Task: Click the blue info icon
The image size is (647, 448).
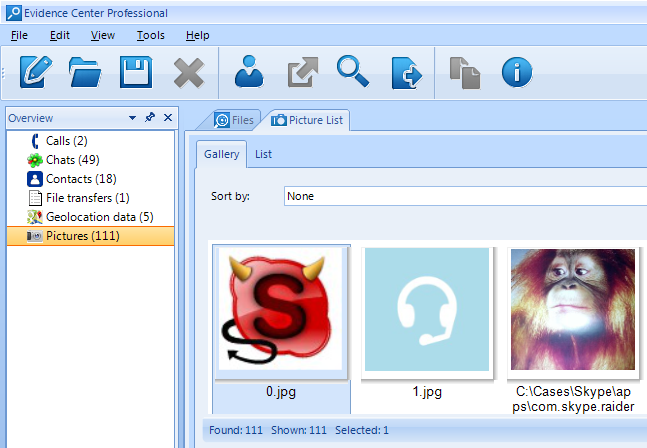Action: (517, 72)
